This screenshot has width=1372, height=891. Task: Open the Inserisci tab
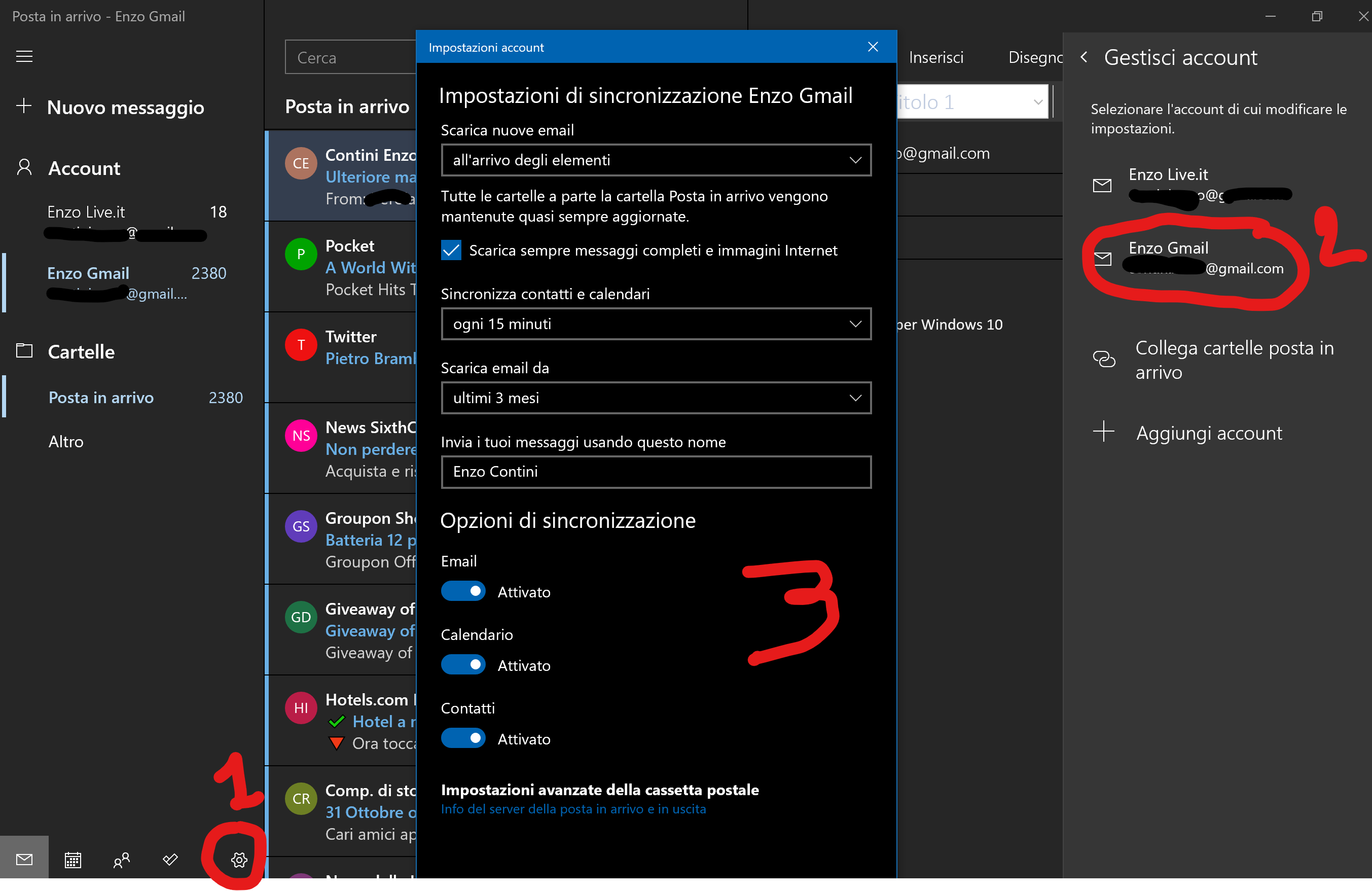click(935, 58)
